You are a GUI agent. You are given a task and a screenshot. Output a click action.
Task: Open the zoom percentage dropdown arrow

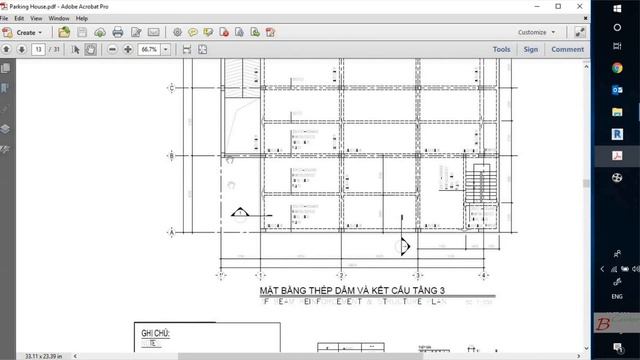pos(166,49)
